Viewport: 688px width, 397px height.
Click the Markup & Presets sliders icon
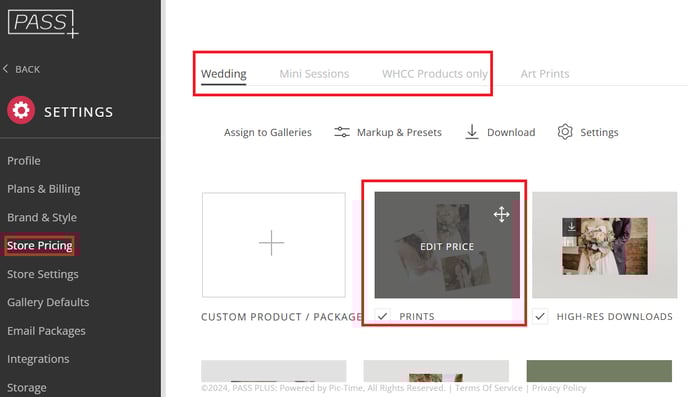[x=342, y=132]
